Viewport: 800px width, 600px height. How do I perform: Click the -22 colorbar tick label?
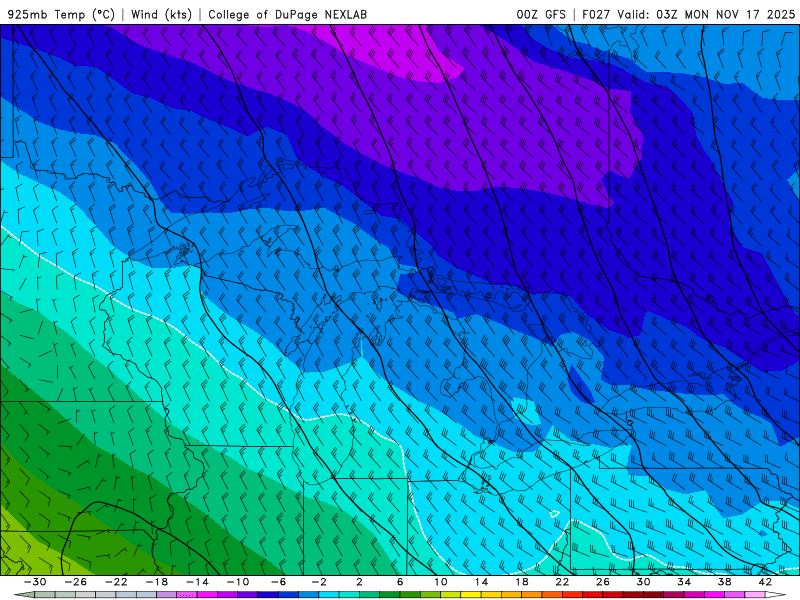coord(116,582)
